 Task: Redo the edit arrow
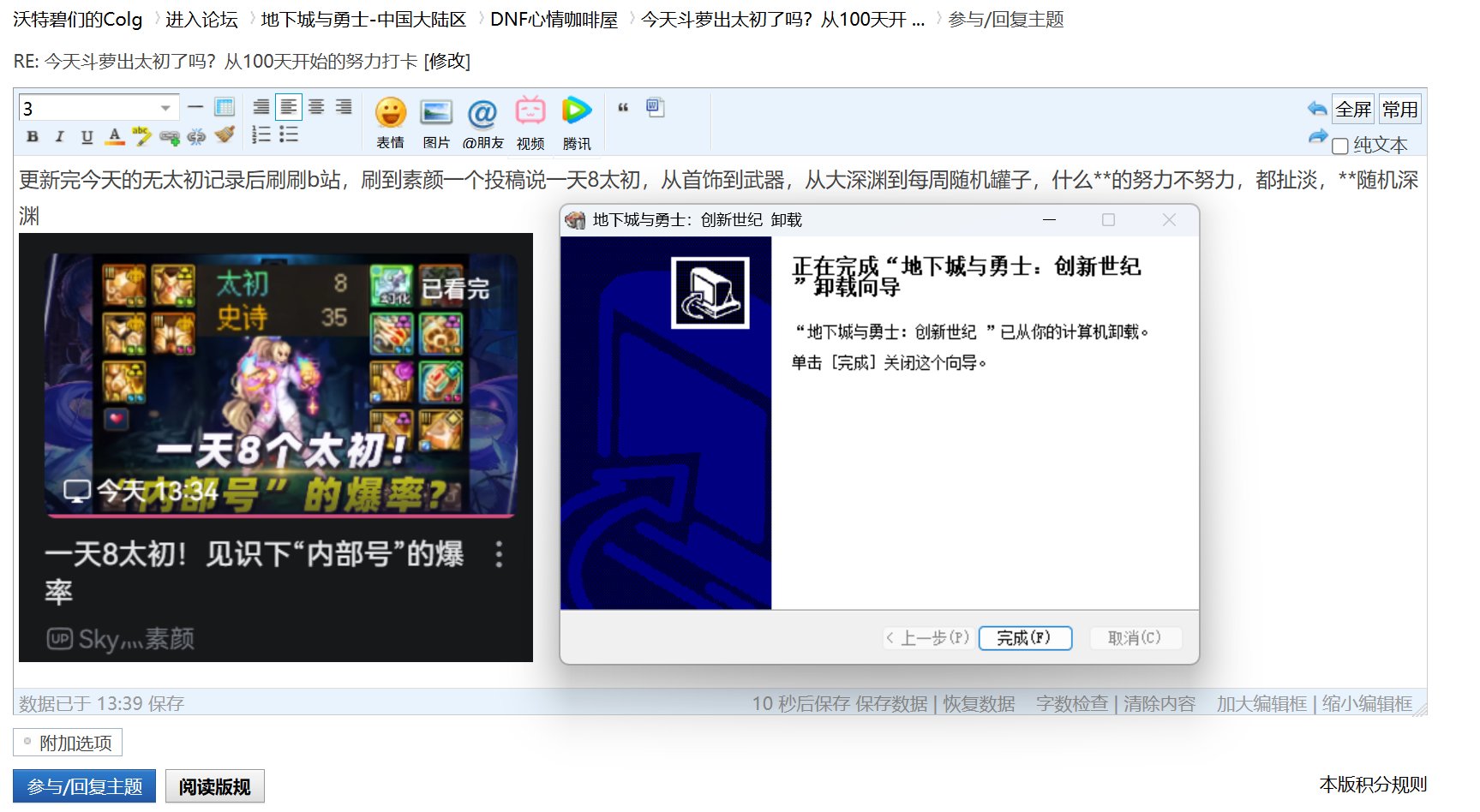[1317, 136]
